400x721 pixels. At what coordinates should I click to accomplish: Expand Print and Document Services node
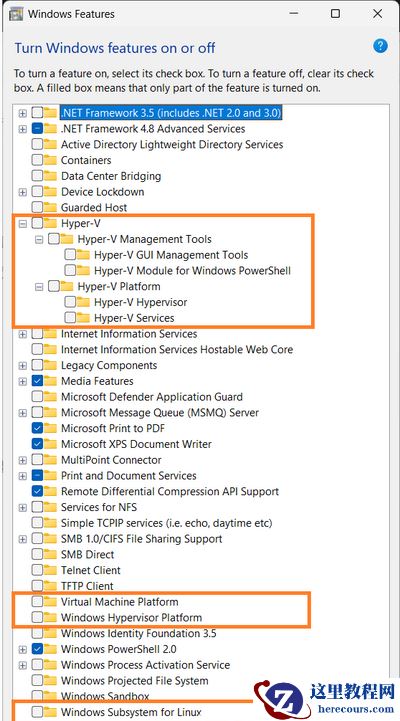[23, 475]
